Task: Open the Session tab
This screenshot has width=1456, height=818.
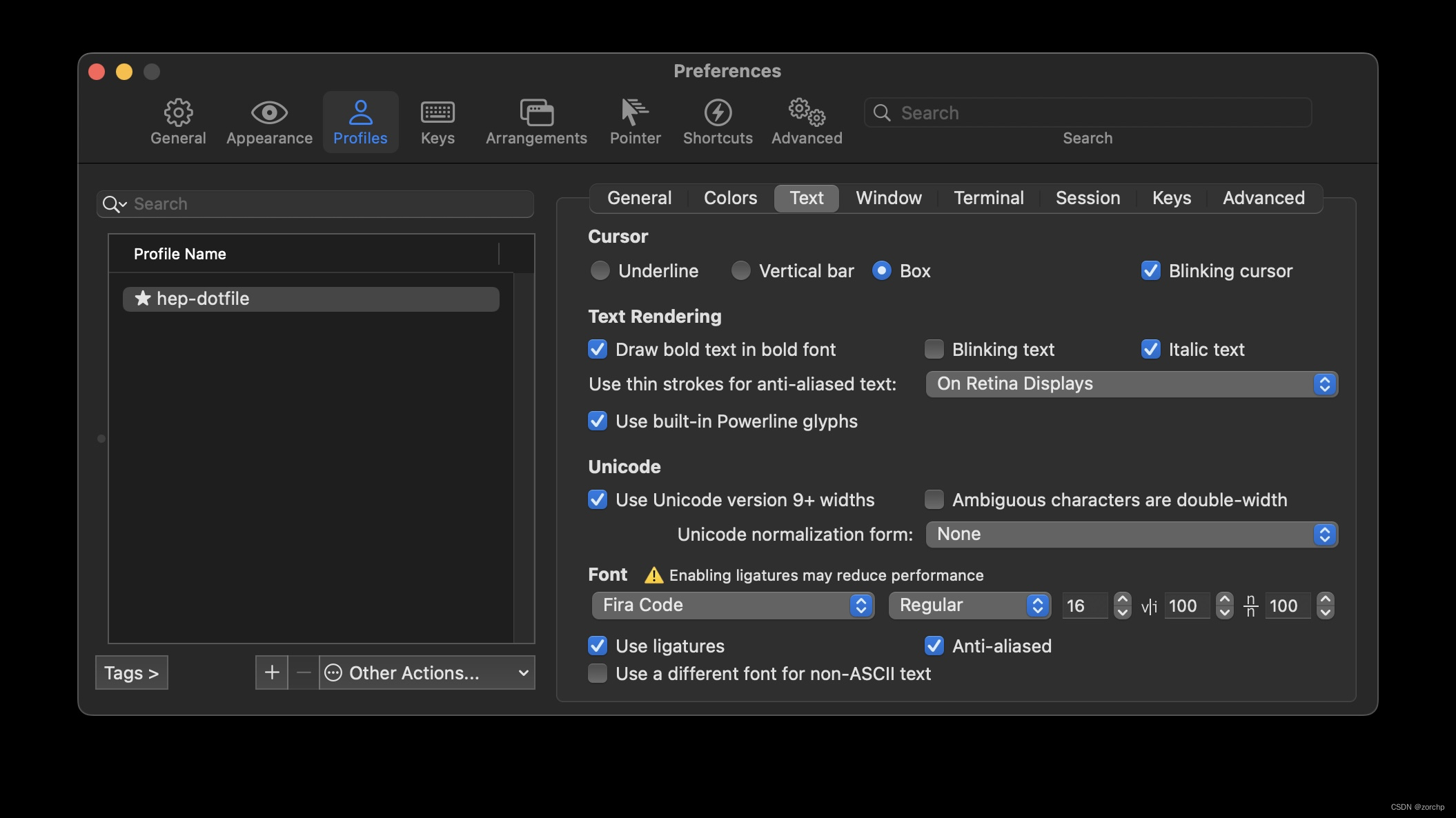Action: tap(1087, 198)
